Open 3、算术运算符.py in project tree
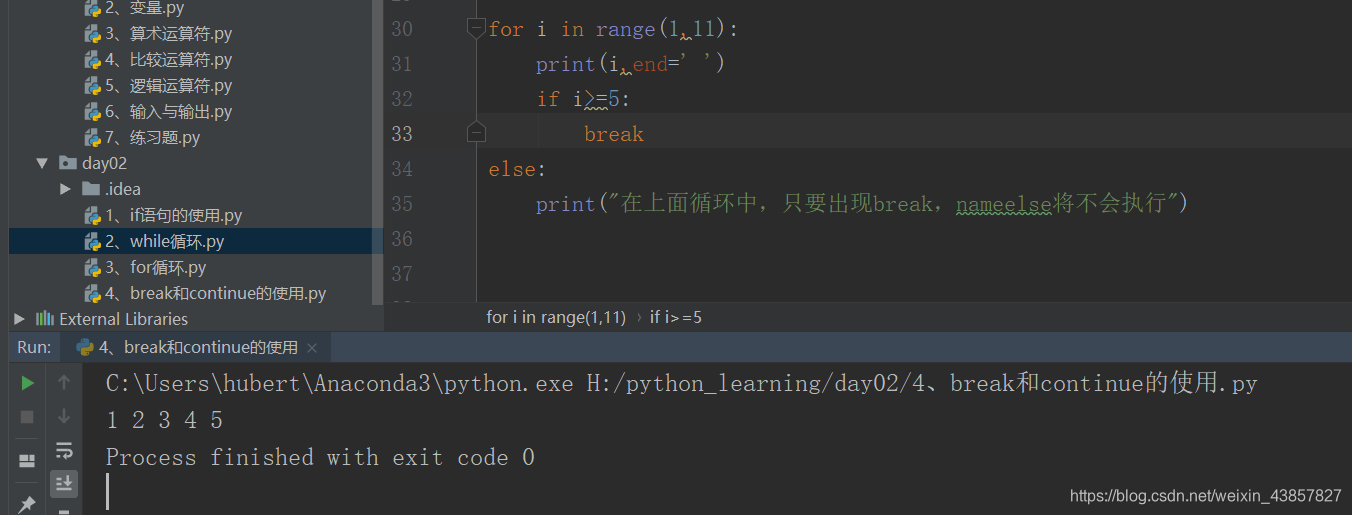 tap(168, 34)
